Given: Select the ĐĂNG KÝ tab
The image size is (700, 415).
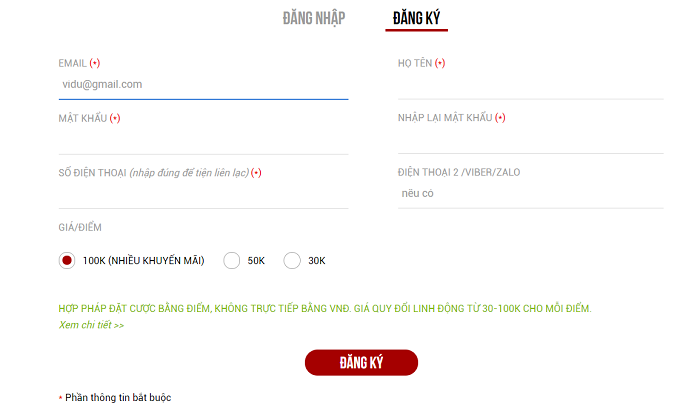Looking at the screenshot, I should click(x=416, y=18).
